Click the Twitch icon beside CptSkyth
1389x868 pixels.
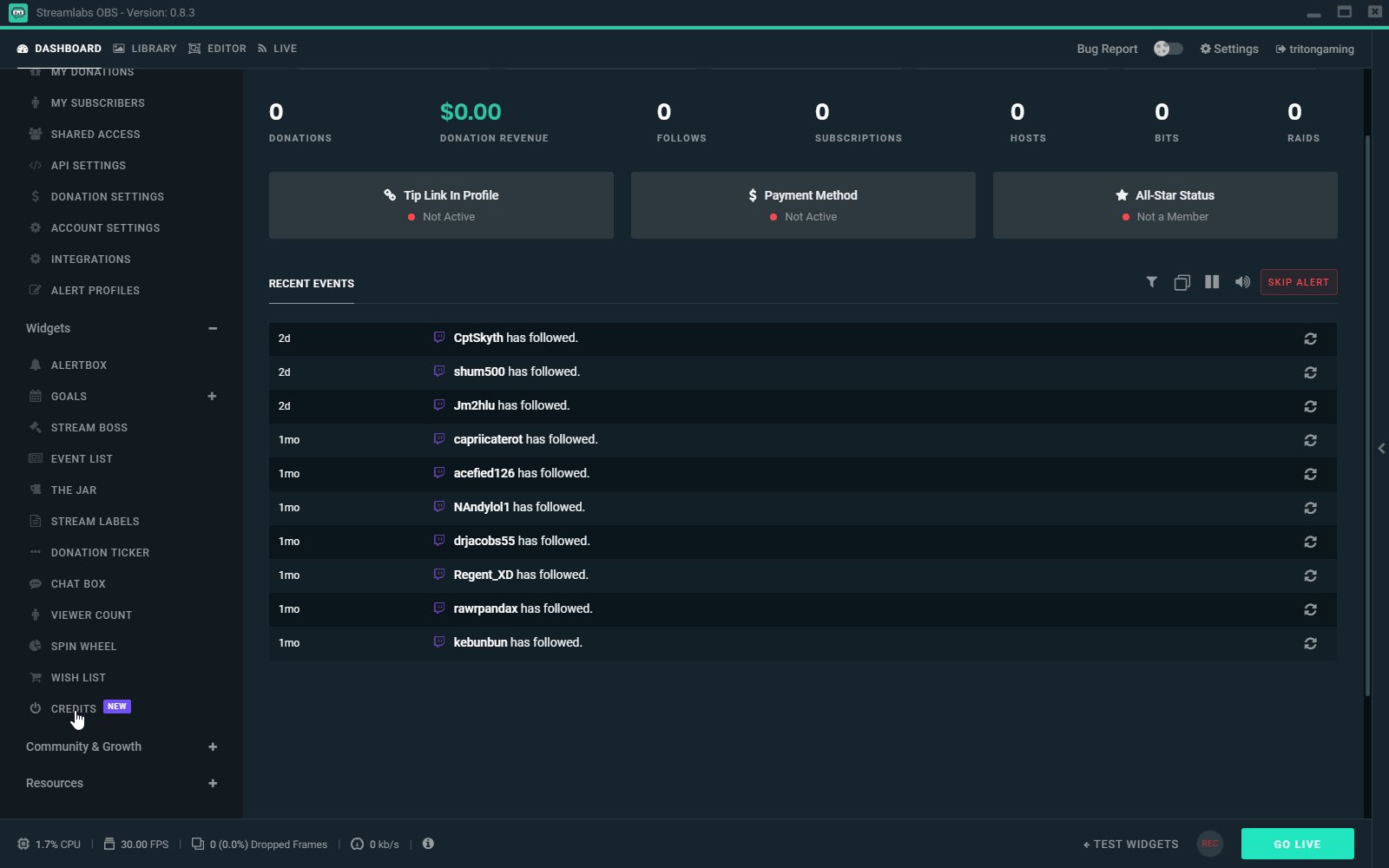point(438,337)
